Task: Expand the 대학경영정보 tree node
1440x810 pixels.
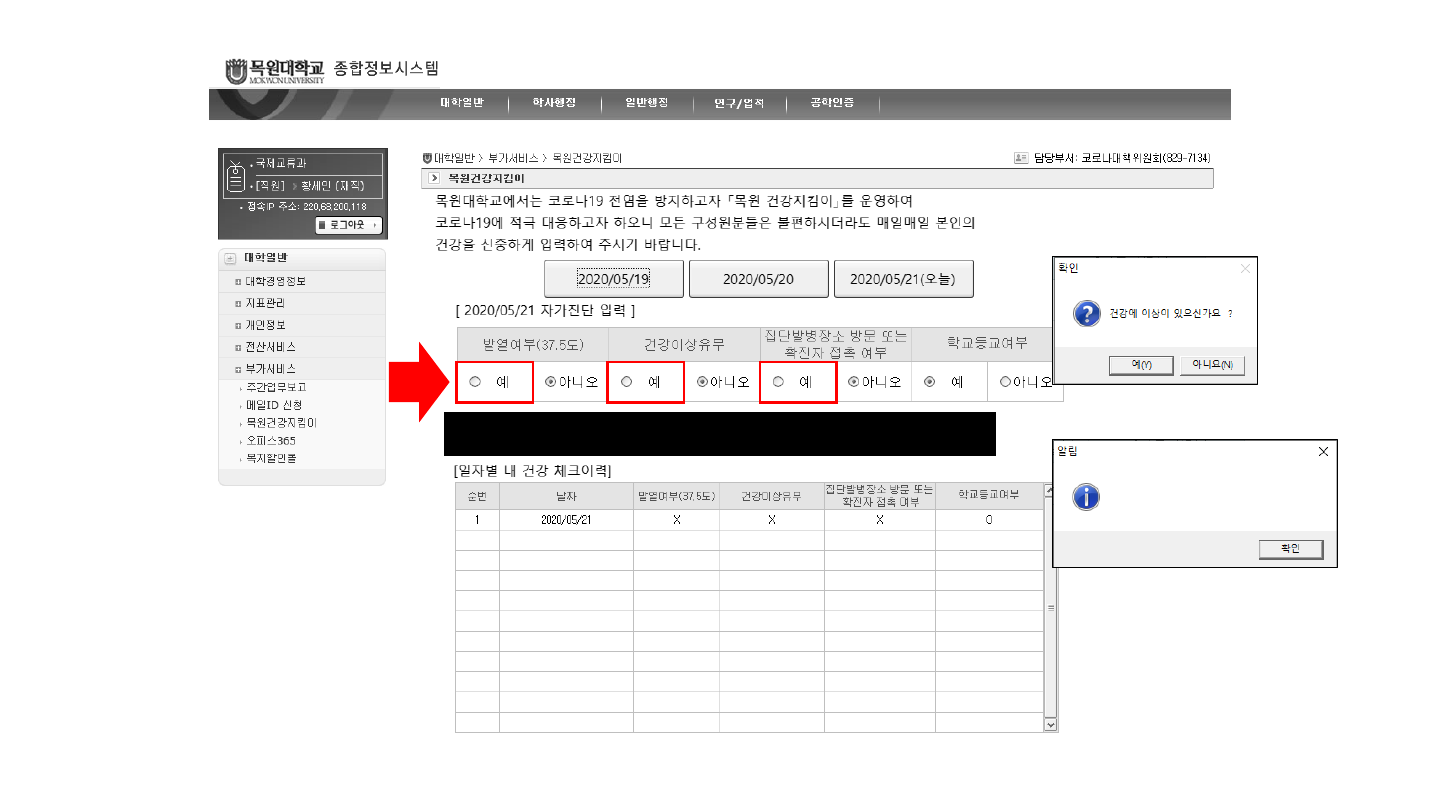Action: click(238, 282)
